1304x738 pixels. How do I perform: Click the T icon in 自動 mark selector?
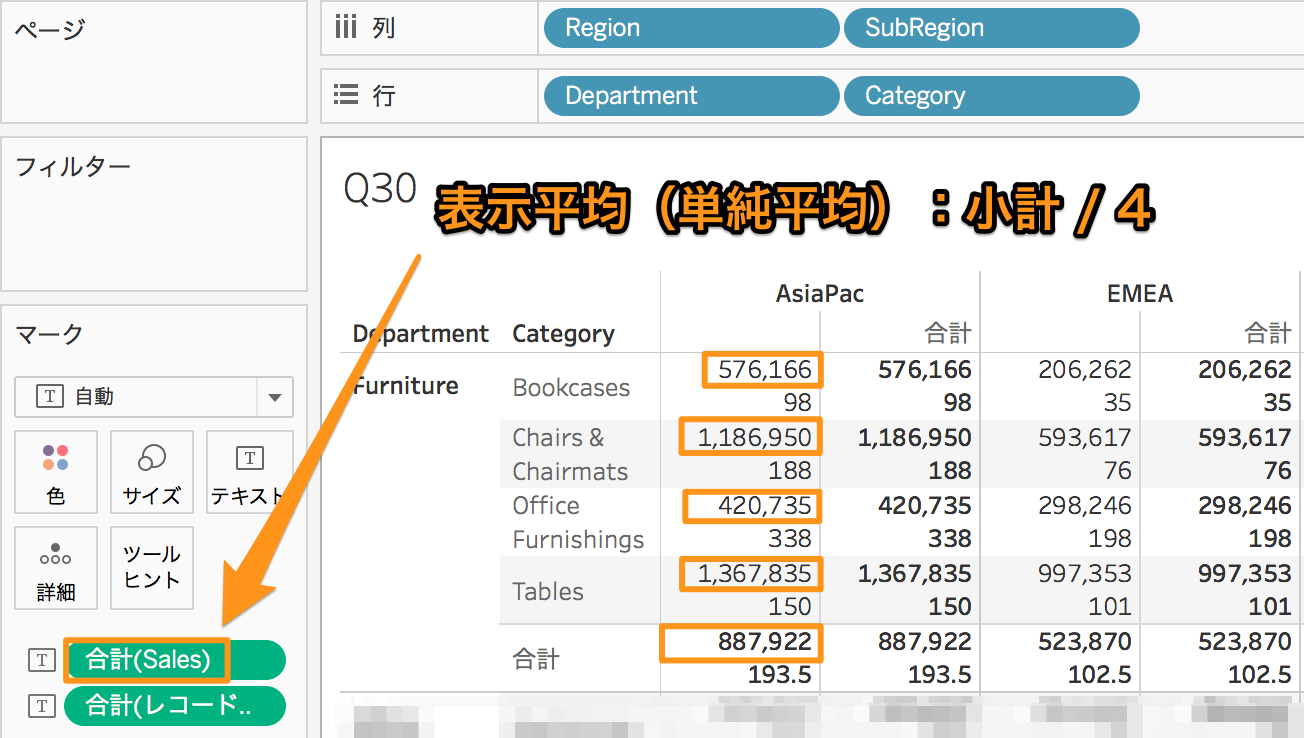click(x=49, y=397)
